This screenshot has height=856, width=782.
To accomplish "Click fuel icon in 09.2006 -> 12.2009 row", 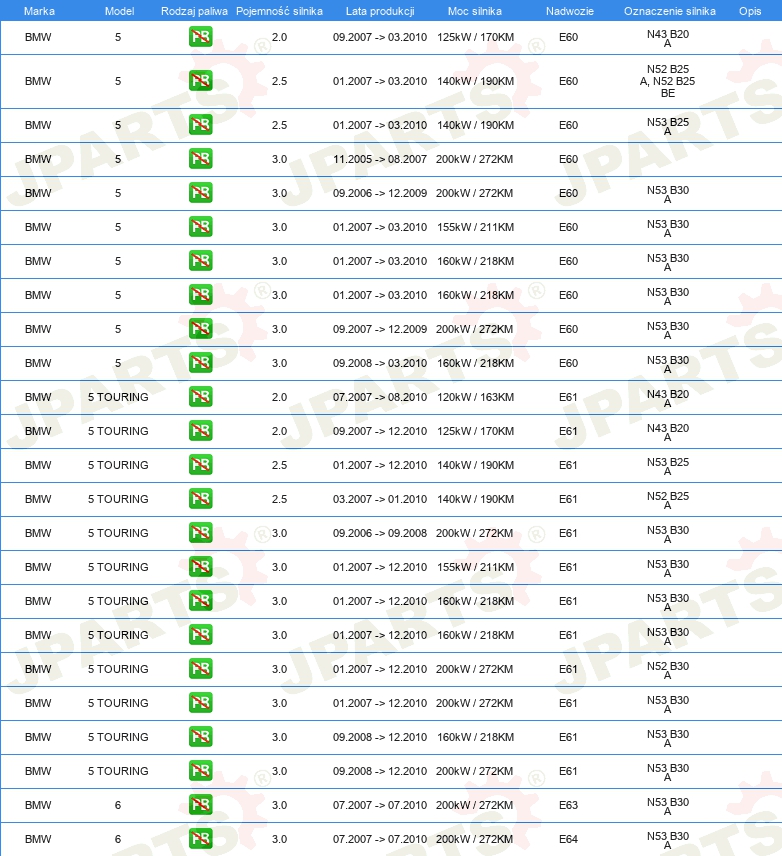I will [x=200, y=193].
